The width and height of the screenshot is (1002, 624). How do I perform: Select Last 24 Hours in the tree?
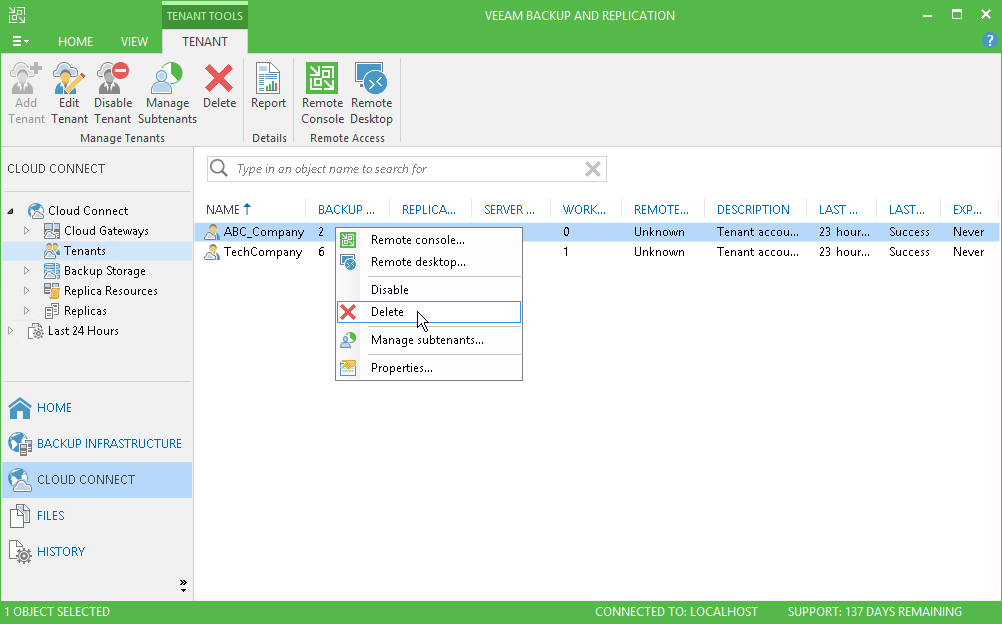click(x=83, y=331)
